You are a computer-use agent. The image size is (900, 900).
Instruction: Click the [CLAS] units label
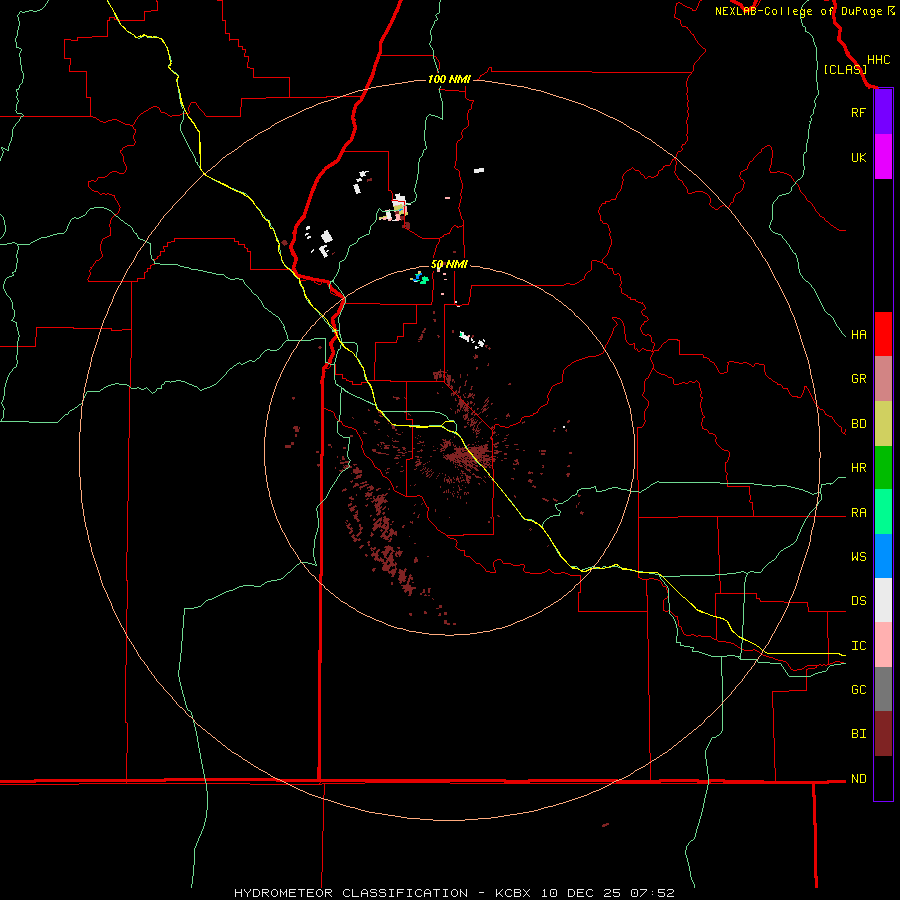tap(845, 69)
